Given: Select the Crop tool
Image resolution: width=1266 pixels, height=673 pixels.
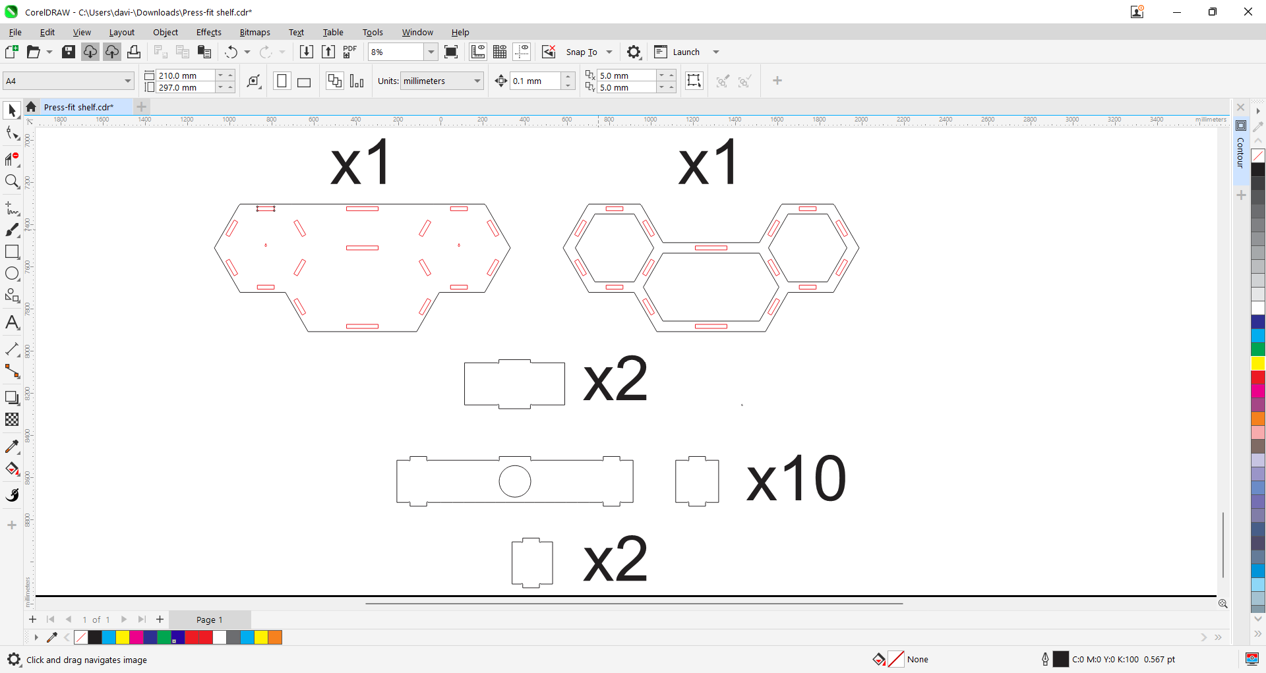Looking at the screenshot, I should click(12, 159).
